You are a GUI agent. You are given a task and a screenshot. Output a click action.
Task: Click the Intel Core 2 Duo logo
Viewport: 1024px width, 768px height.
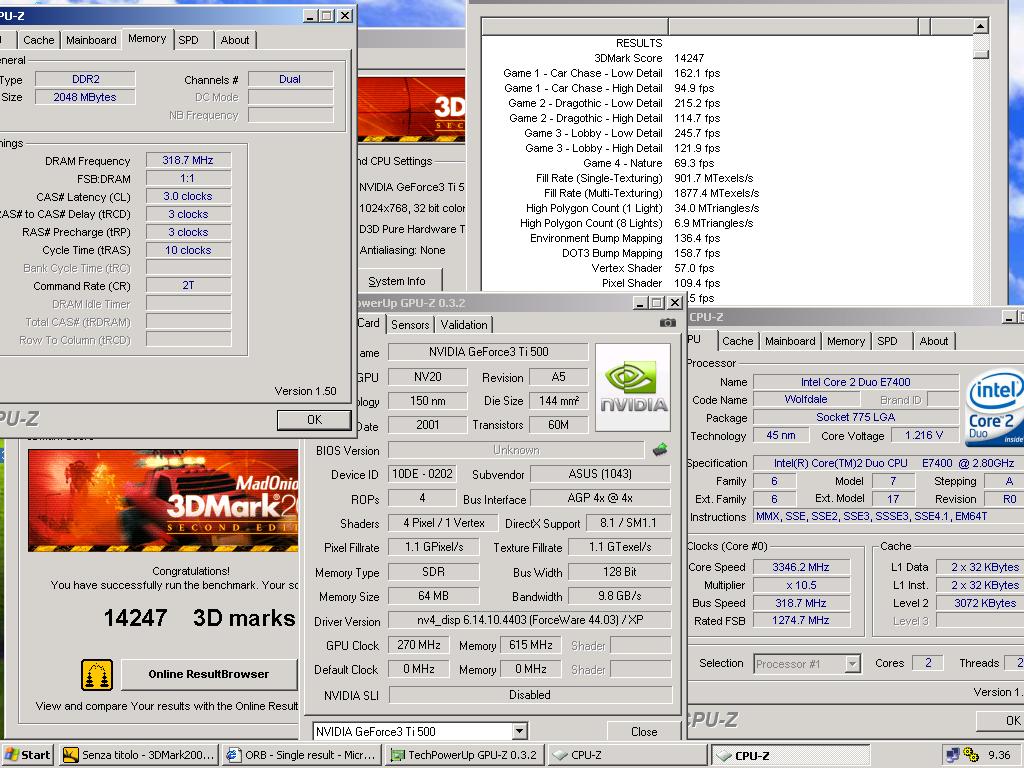[x=994, y=408]
